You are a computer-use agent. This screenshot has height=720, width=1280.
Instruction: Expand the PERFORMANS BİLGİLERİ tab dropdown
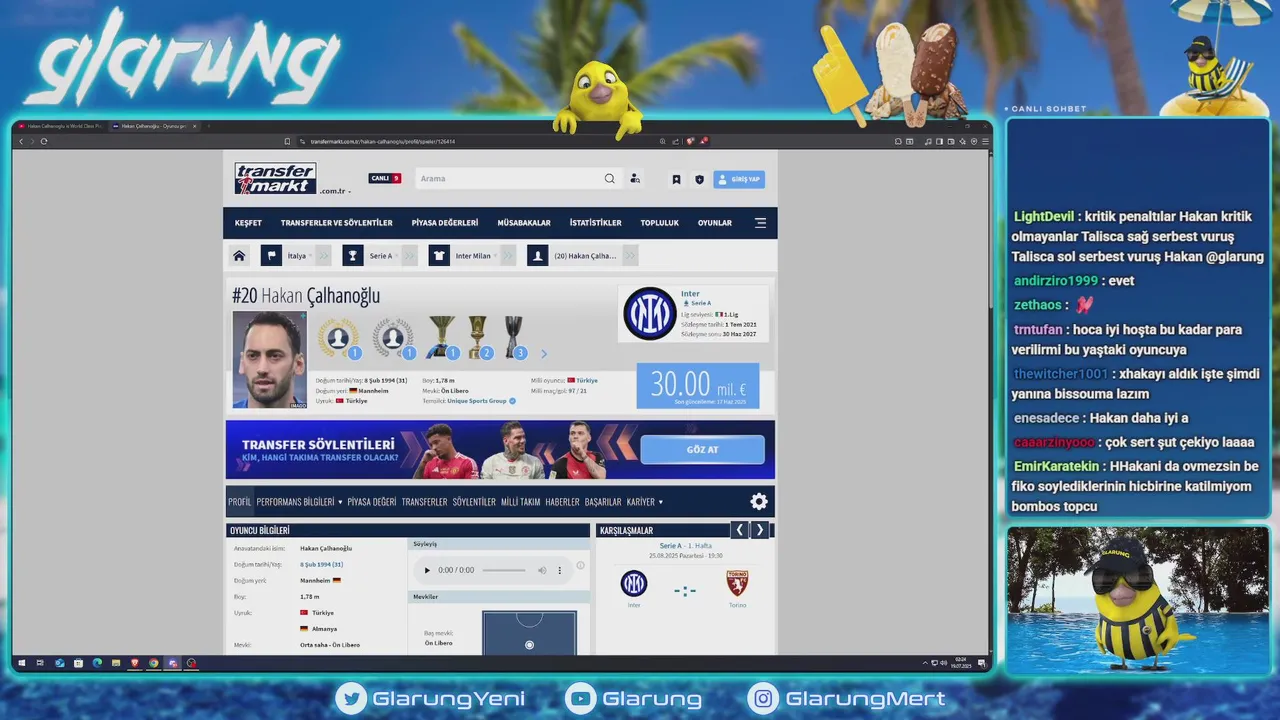click(299, 502)
